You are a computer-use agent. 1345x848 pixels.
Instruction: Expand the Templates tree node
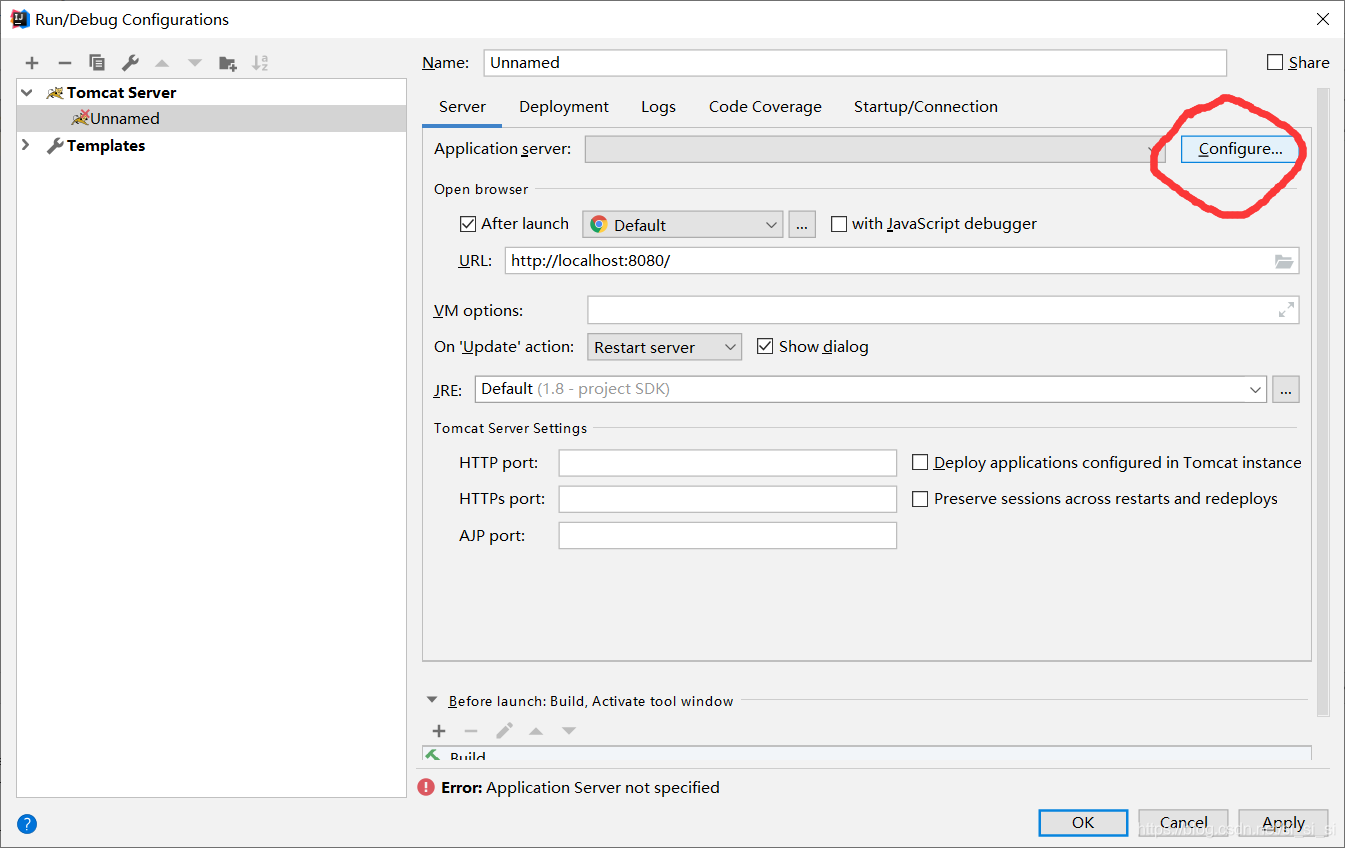[x=26, y=145]
